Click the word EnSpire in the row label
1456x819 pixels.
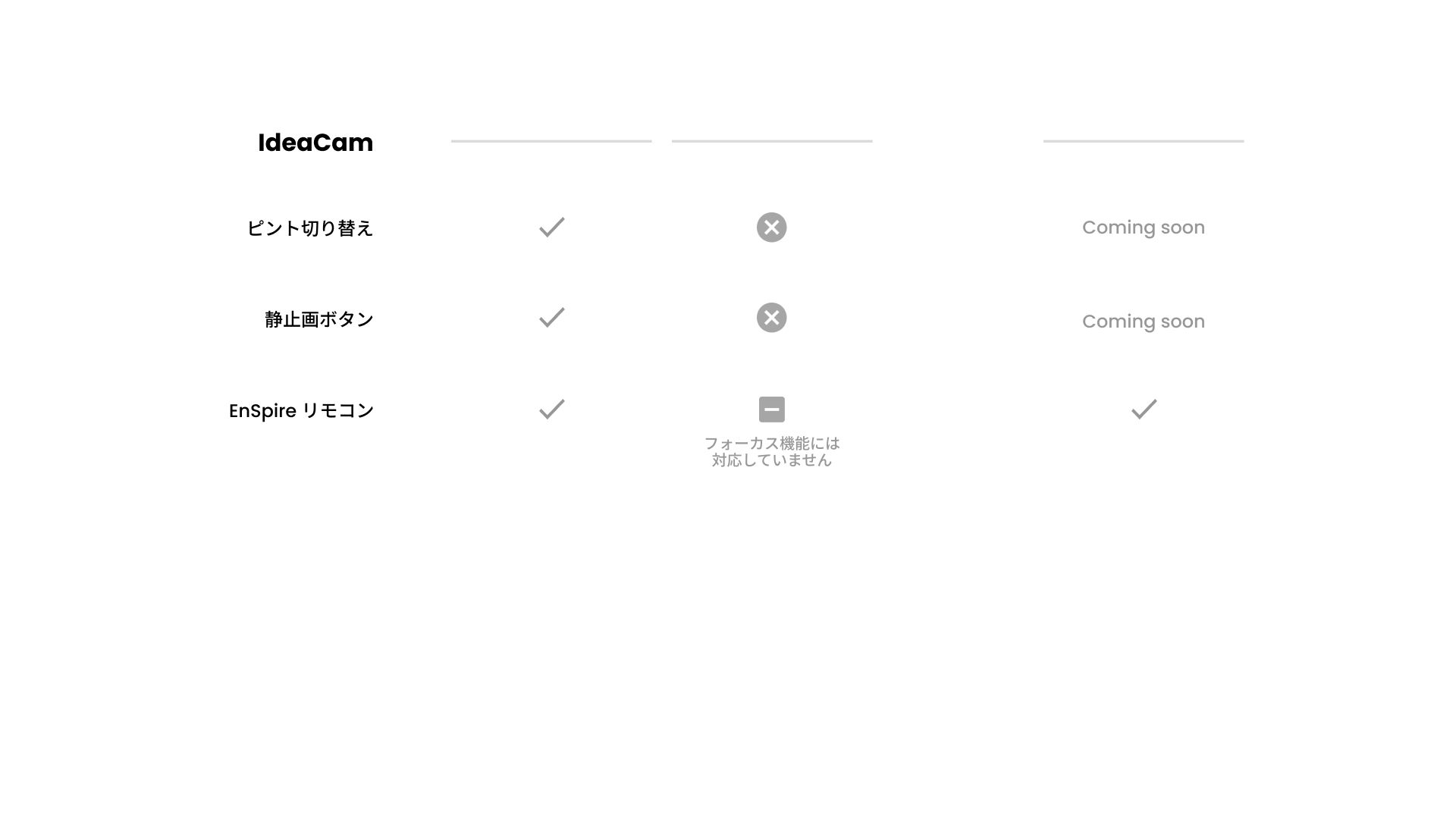coord(262,411)
